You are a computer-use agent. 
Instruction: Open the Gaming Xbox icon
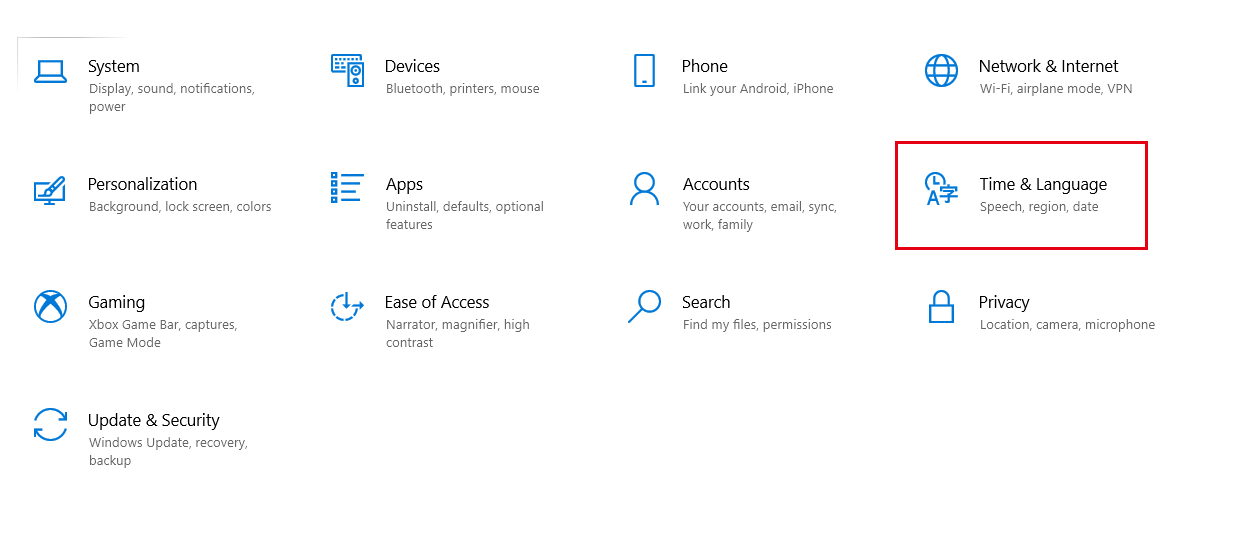click(50, 306)
